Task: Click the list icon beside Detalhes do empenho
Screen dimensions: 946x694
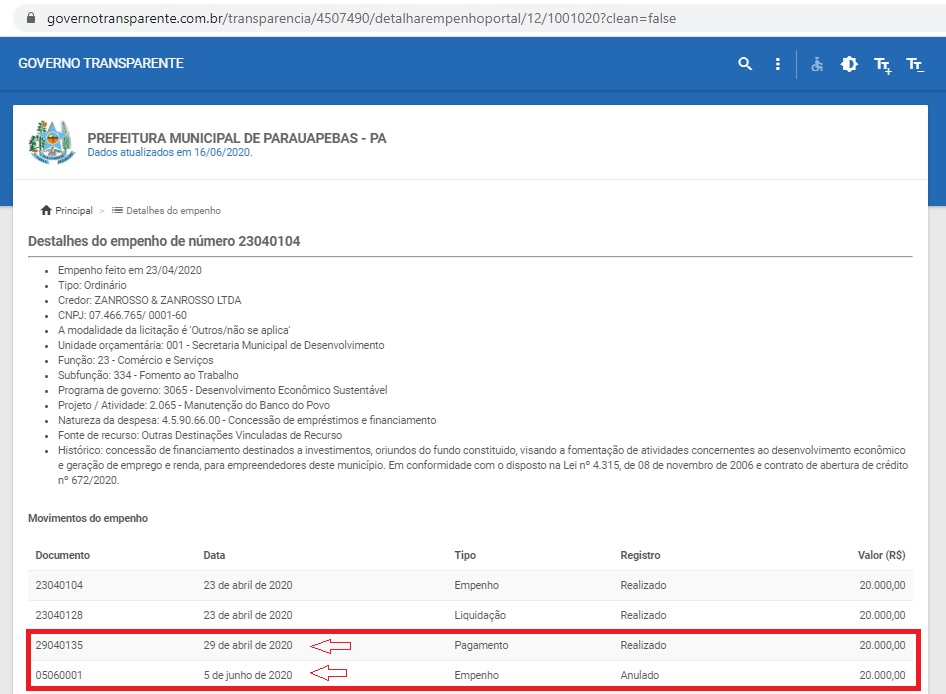Action: tap(117, 210)
